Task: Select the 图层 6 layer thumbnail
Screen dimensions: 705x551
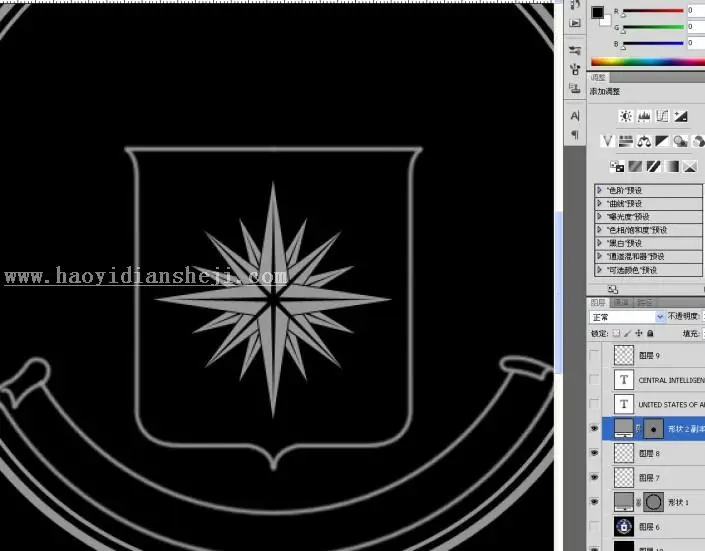Action: (x=624, y=526)
